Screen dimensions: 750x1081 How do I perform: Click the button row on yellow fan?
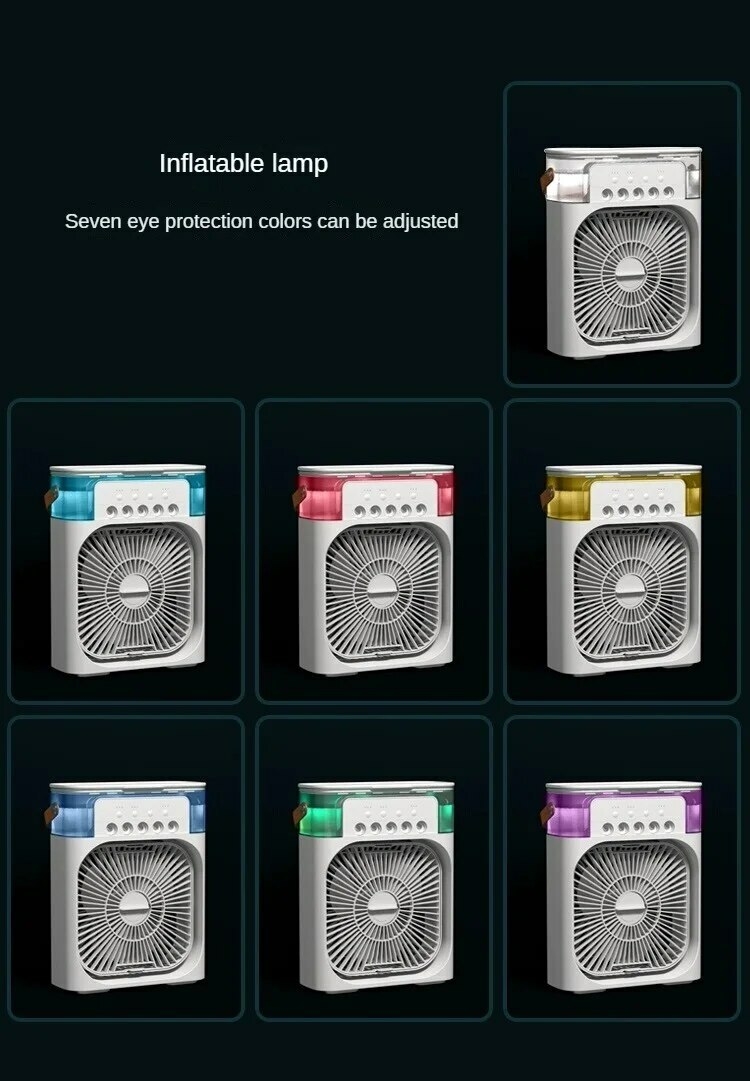point(638,510)
